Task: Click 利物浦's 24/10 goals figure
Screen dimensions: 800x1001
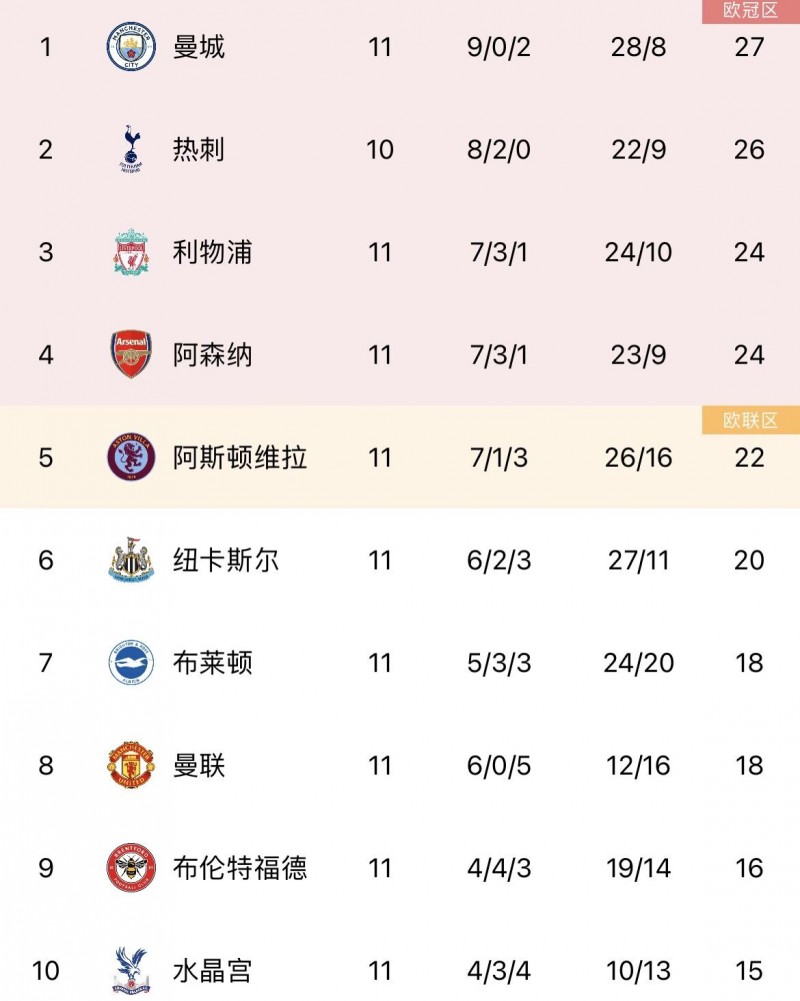Action: click(x=639, y=252)
